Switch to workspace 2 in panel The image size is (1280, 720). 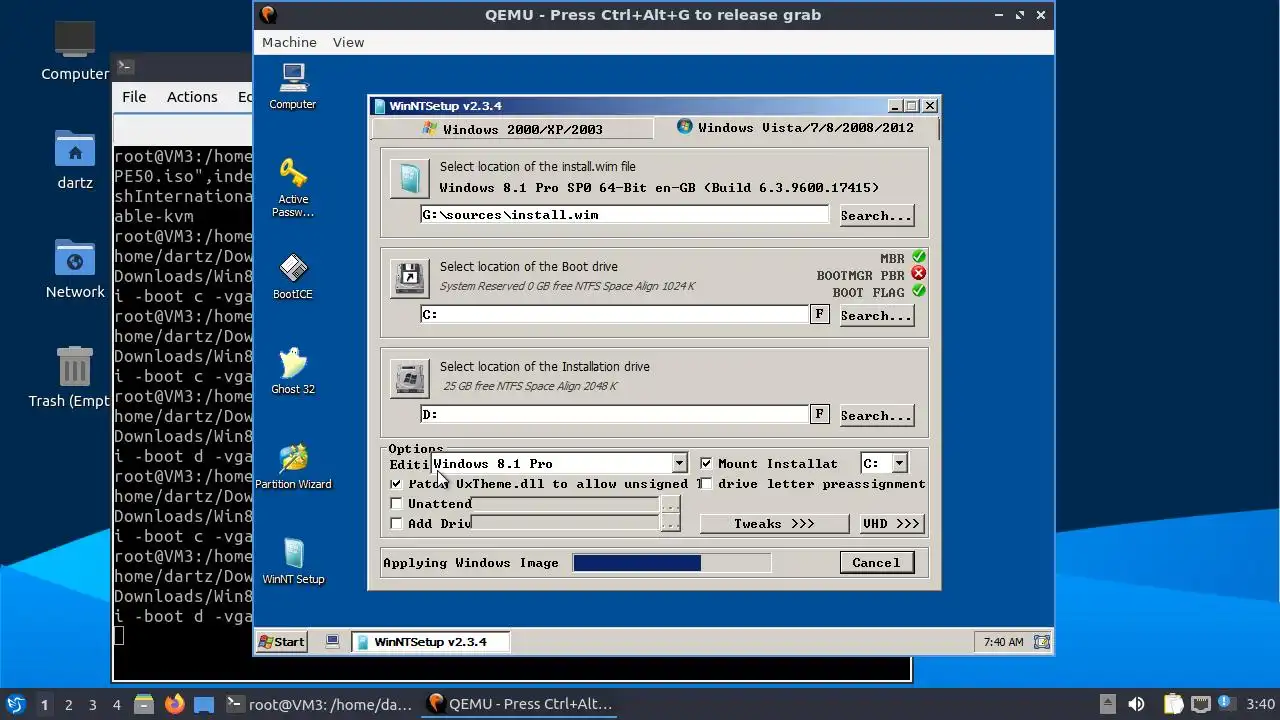tap(68, 704)
